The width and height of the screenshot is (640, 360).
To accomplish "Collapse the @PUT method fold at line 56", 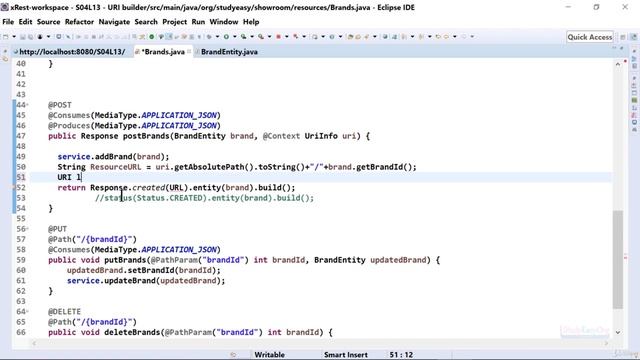I will 27,229.
